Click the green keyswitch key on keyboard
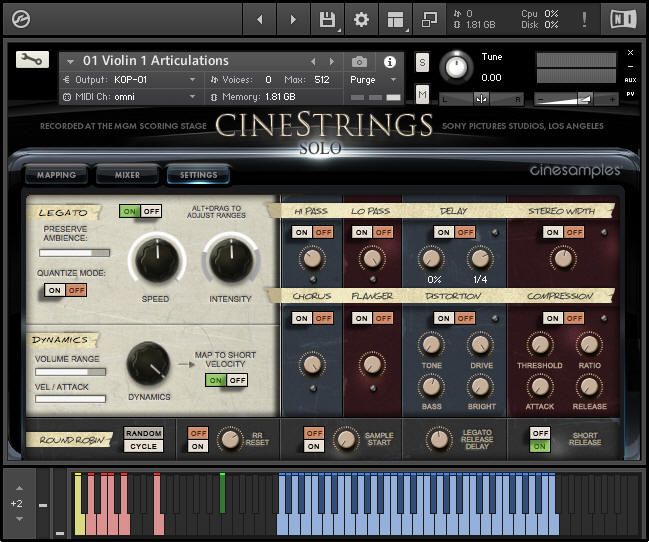 coord(222,493)
